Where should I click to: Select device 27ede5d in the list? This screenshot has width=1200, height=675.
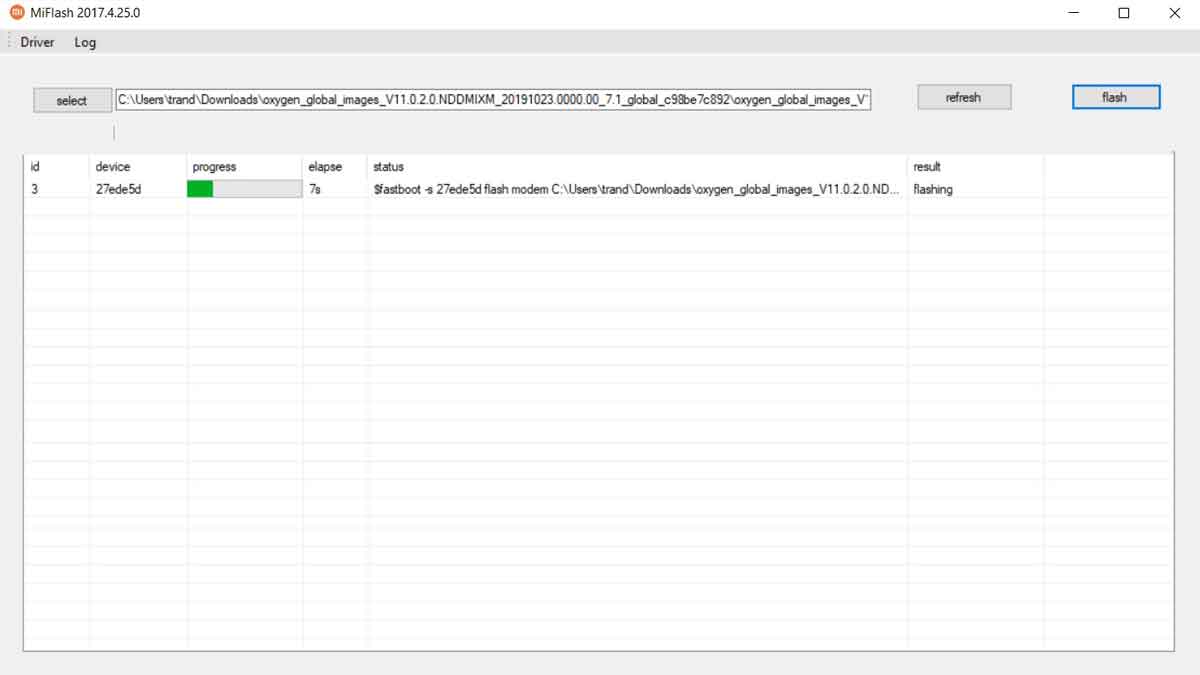[118, 189]
